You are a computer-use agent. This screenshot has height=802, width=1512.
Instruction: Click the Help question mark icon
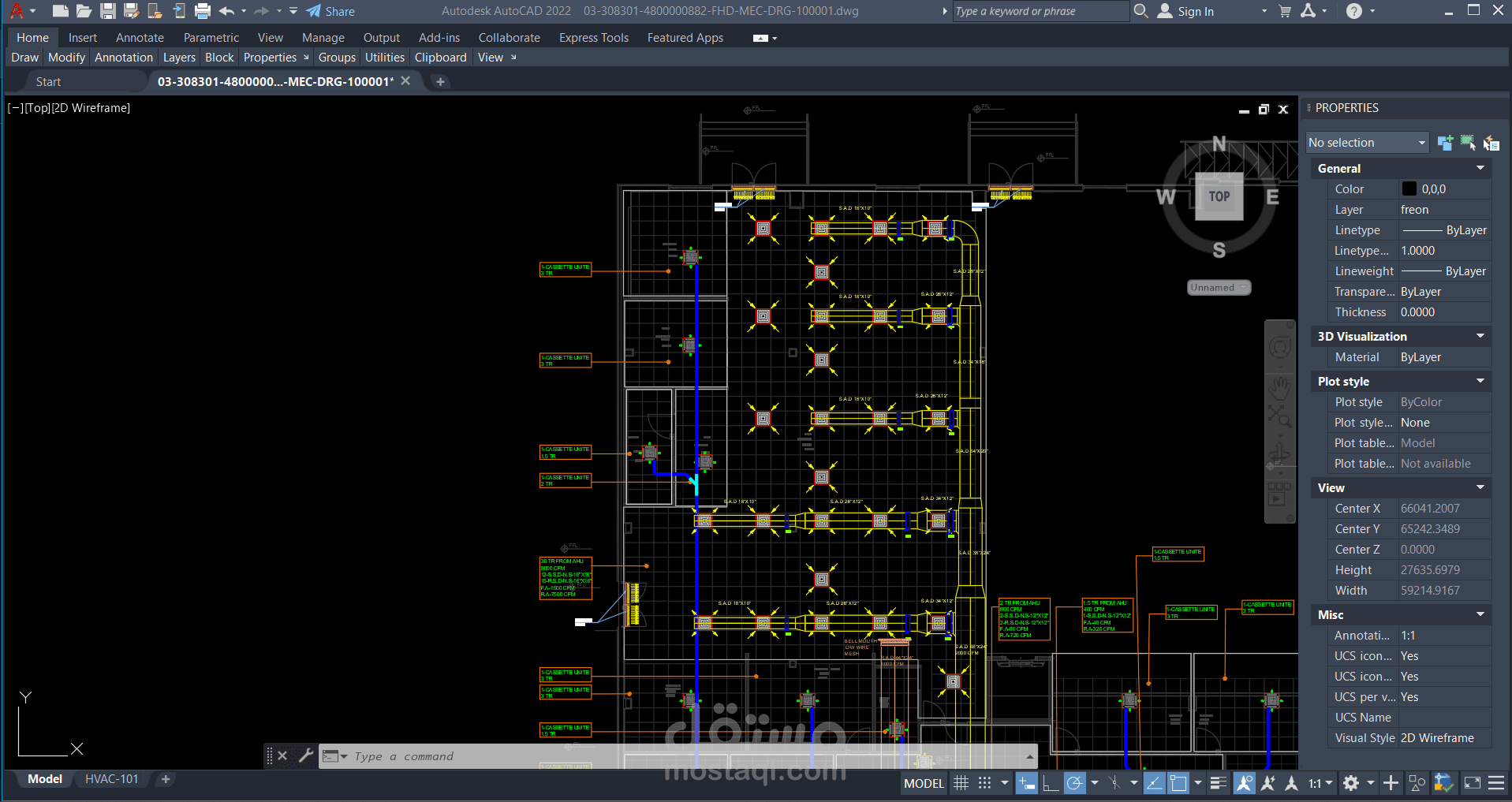[1354, 11]
